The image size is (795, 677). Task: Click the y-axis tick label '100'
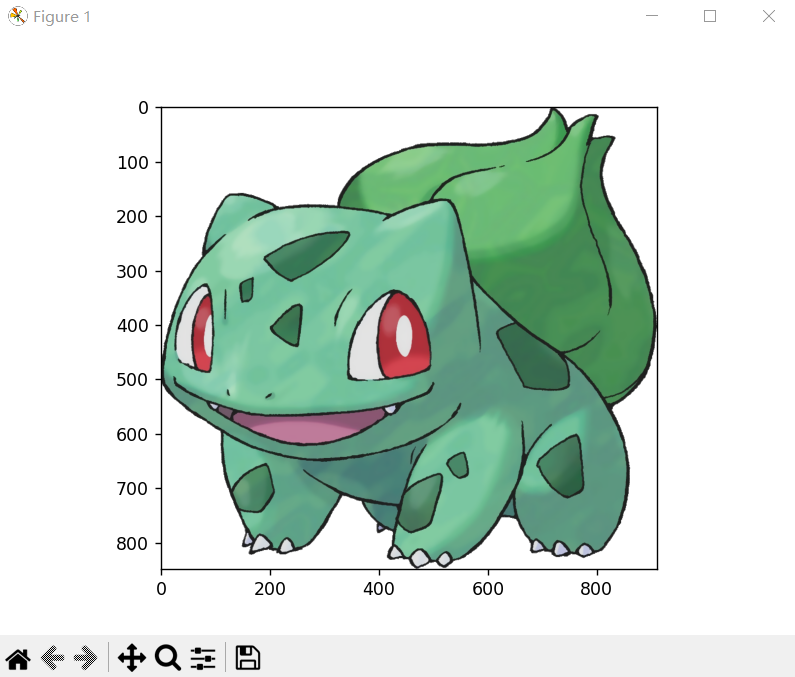[x=133, y=163]
